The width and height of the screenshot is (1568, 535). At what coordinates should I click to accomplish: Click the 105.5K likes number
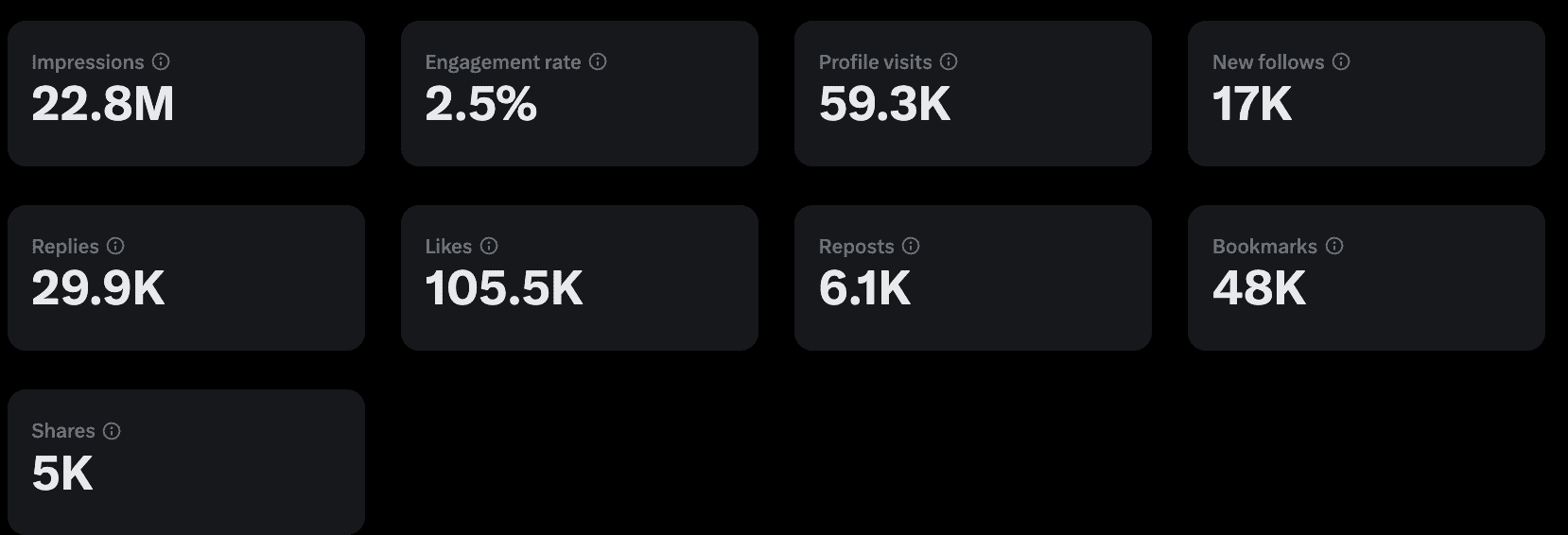(x=504, y=288)
